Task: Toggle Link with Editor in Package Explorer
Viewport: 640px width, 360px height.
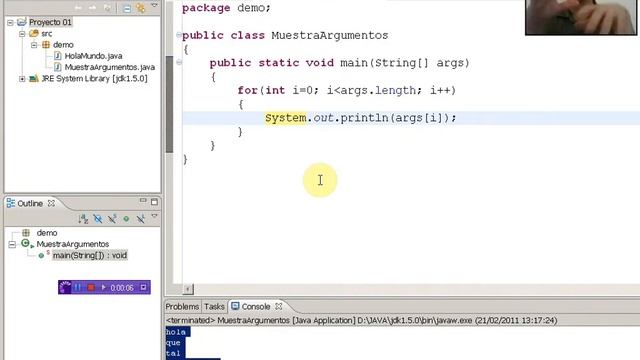Action: [x=141, y=8]
